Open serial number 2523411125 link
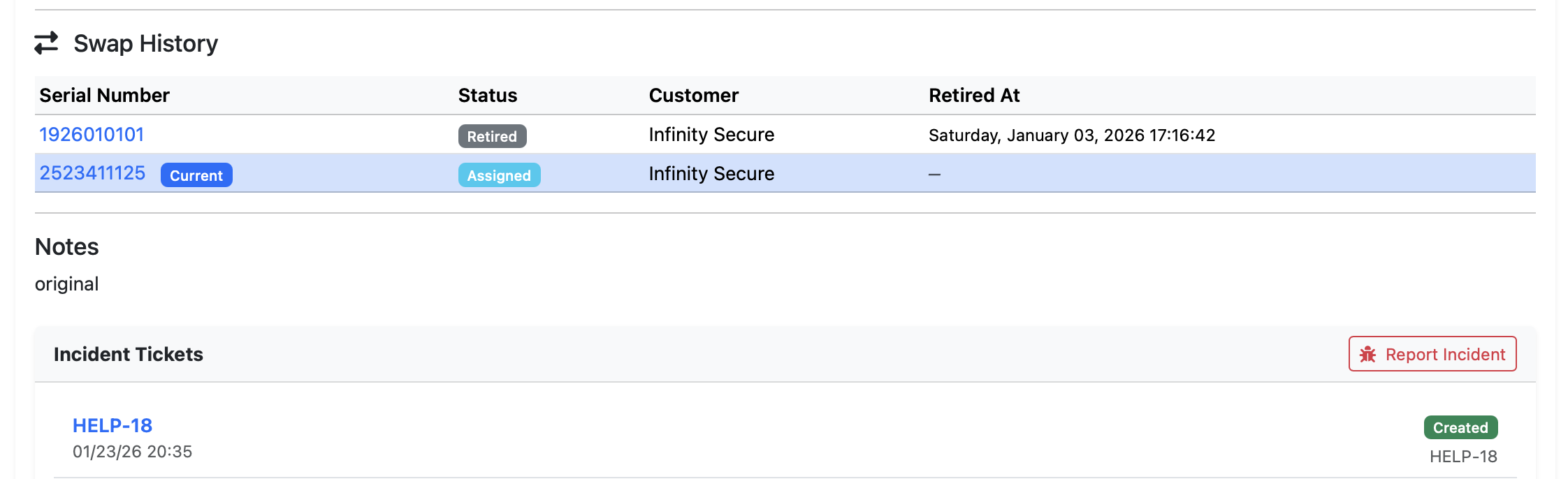This screenshot has height=479, width=1568. click(x=92, y=173)
